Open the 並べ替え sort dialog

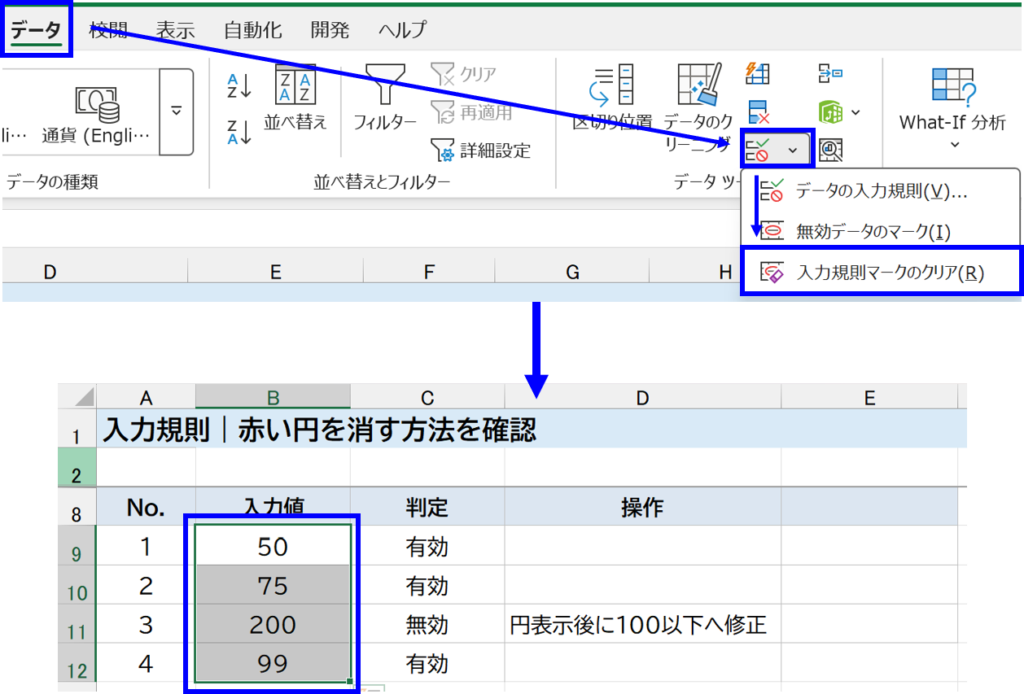click(295, 98)
